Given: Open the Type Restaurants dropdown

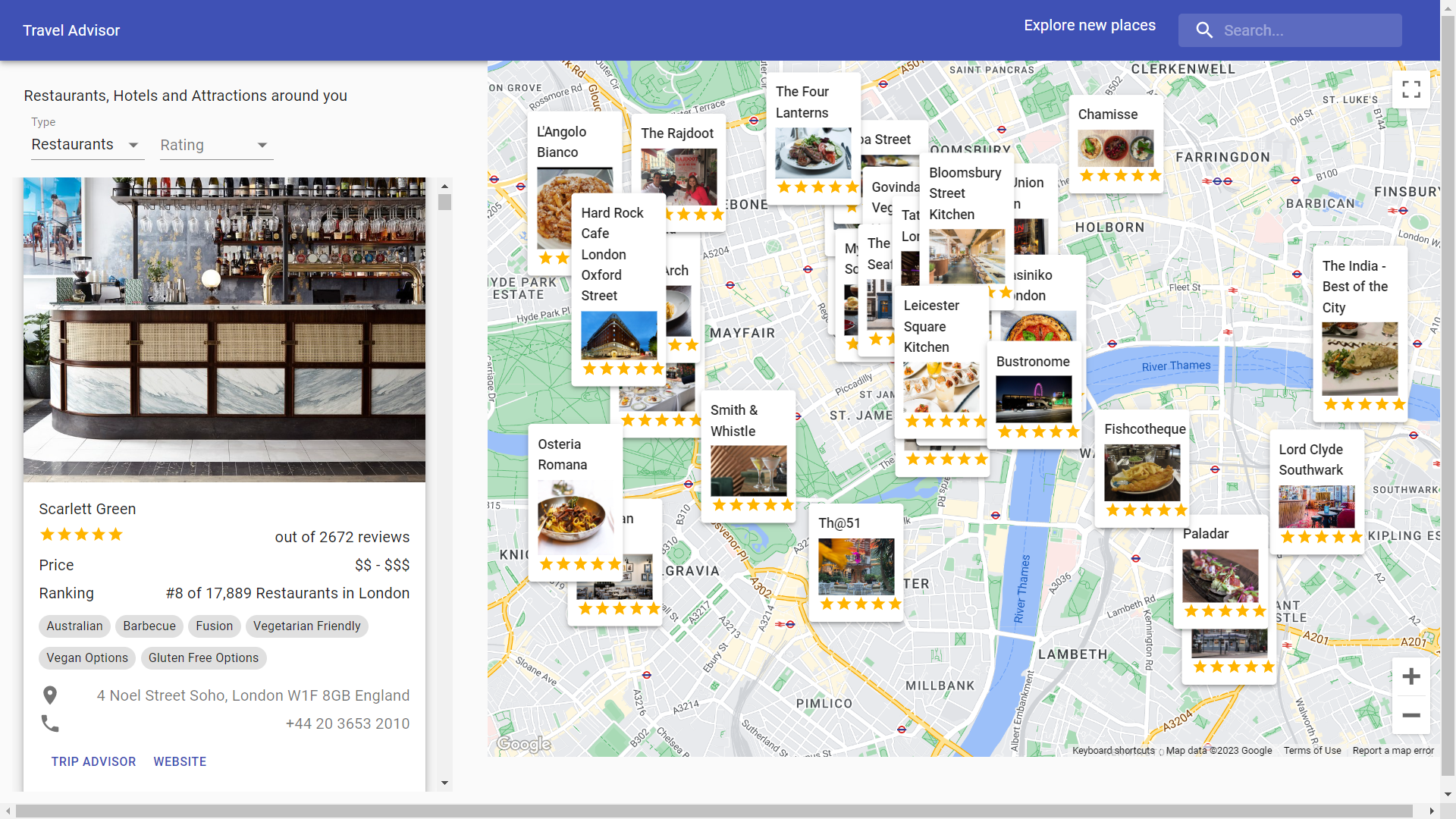Looking at the screenshot, I should pos(88,145).
